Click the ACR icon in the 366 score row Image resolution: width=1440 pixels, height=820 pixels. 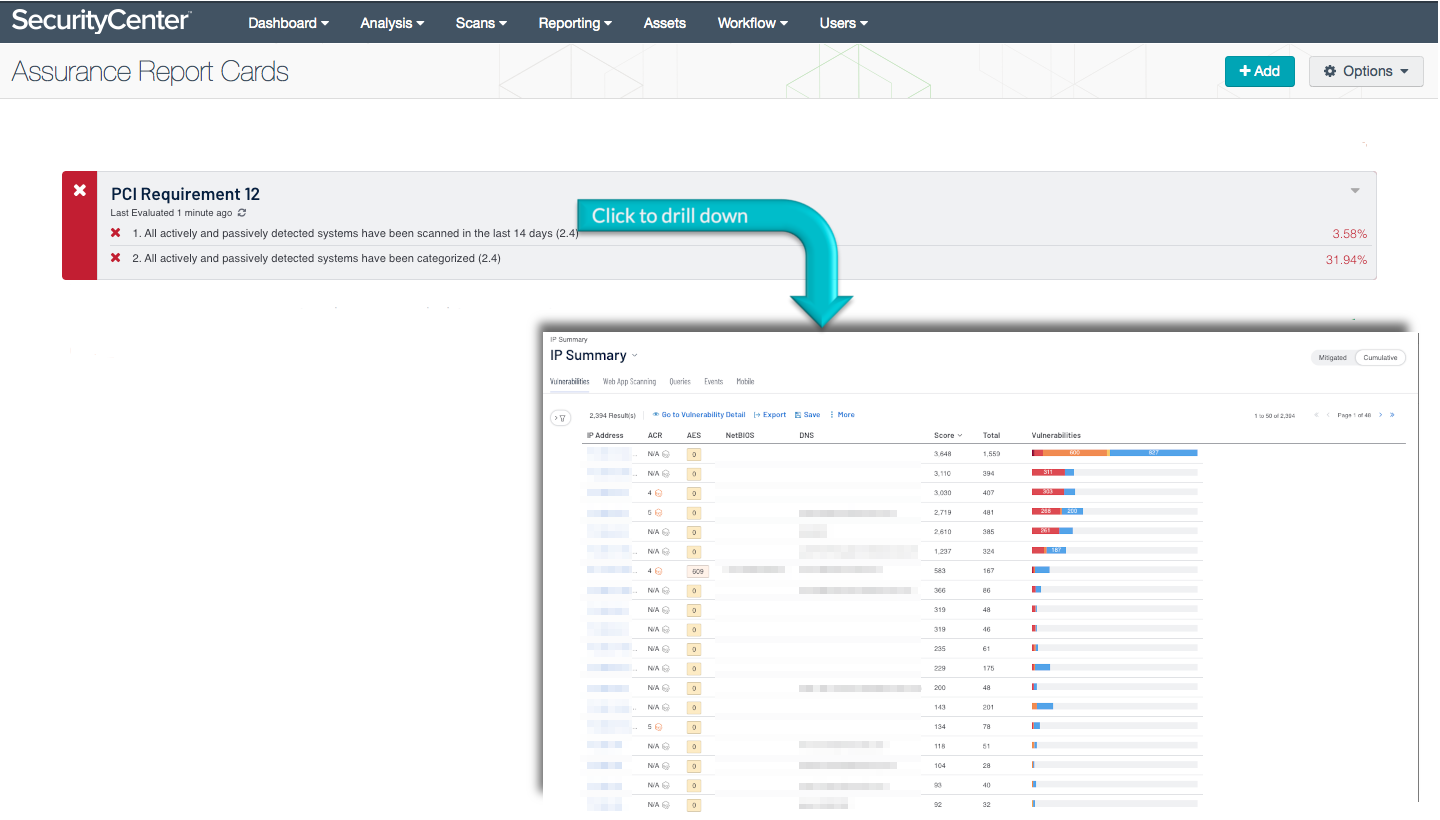point(665,591)
